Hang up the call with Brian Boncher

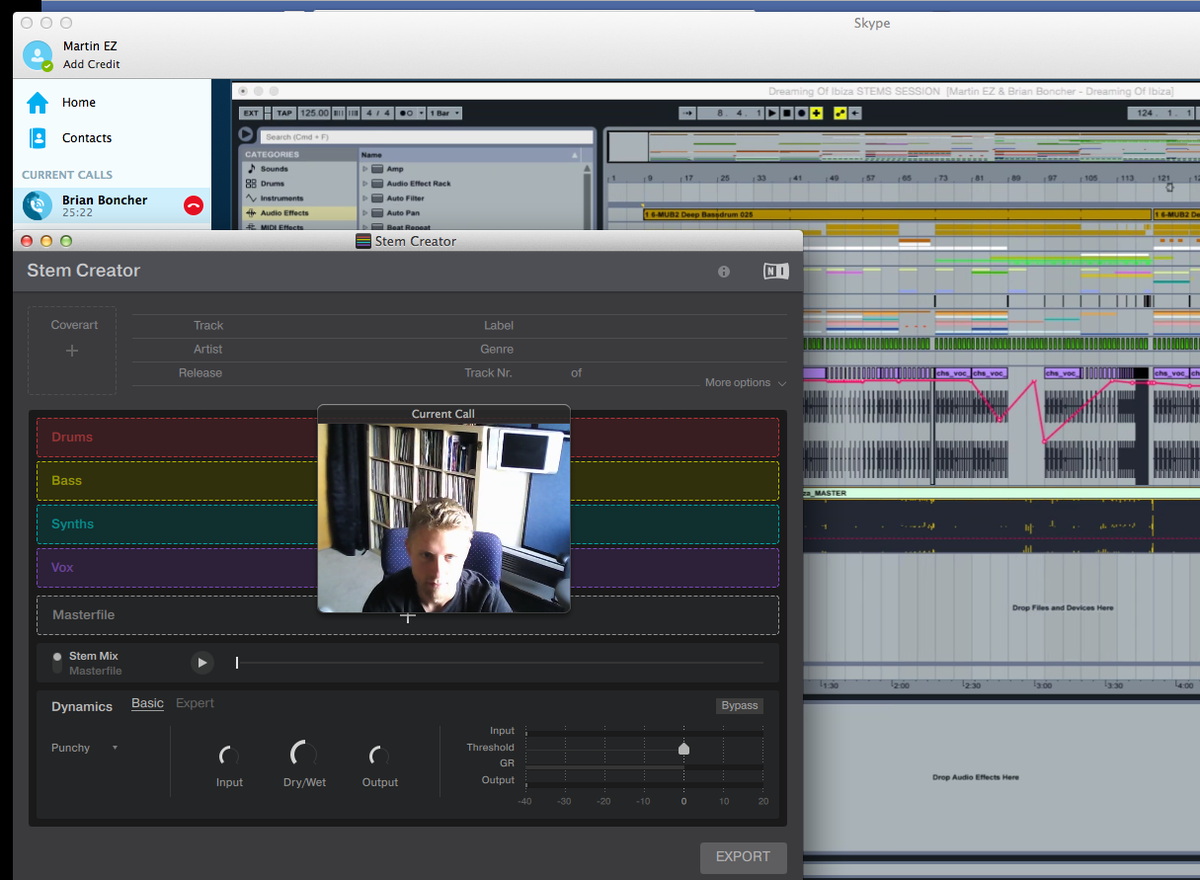click(194, 205)
